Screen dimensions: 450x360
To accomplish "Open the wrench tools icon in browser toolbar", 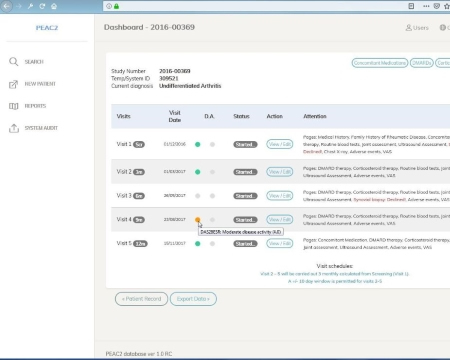I will [x=30, y=6].
